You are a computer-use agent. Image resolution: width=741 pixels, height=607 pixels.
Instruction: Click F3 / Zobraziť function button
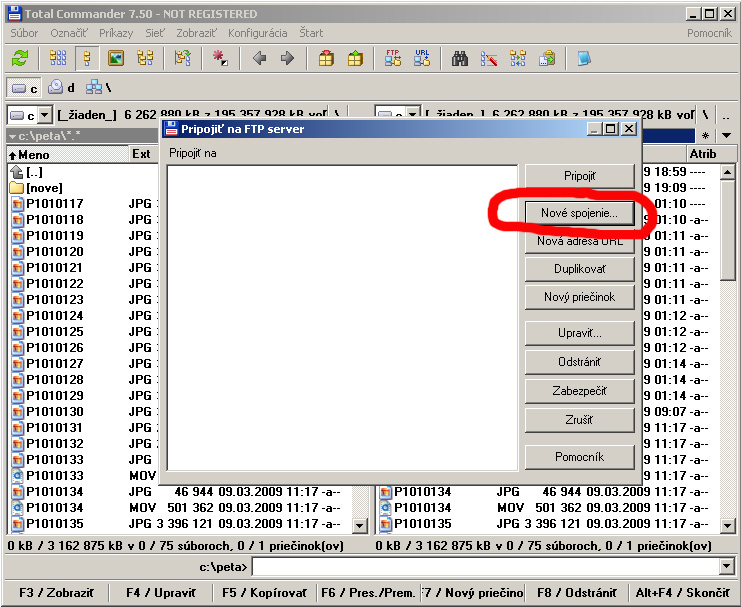point(56,592)
